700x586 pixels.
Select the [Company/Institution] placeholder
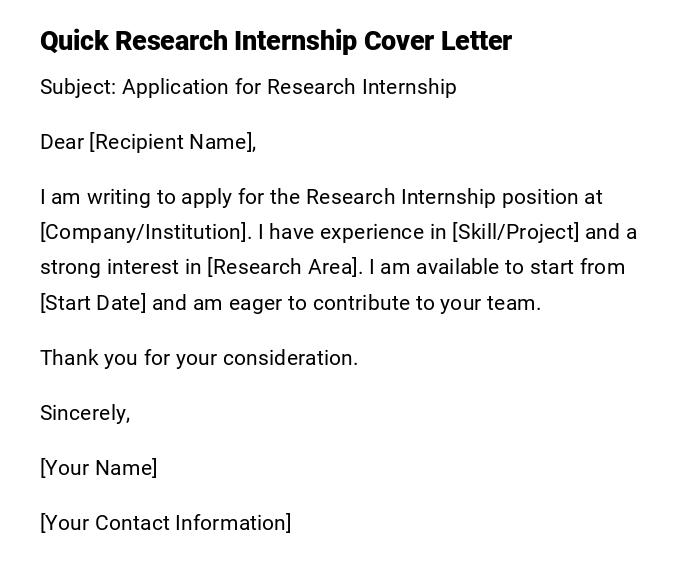(143, 232)
